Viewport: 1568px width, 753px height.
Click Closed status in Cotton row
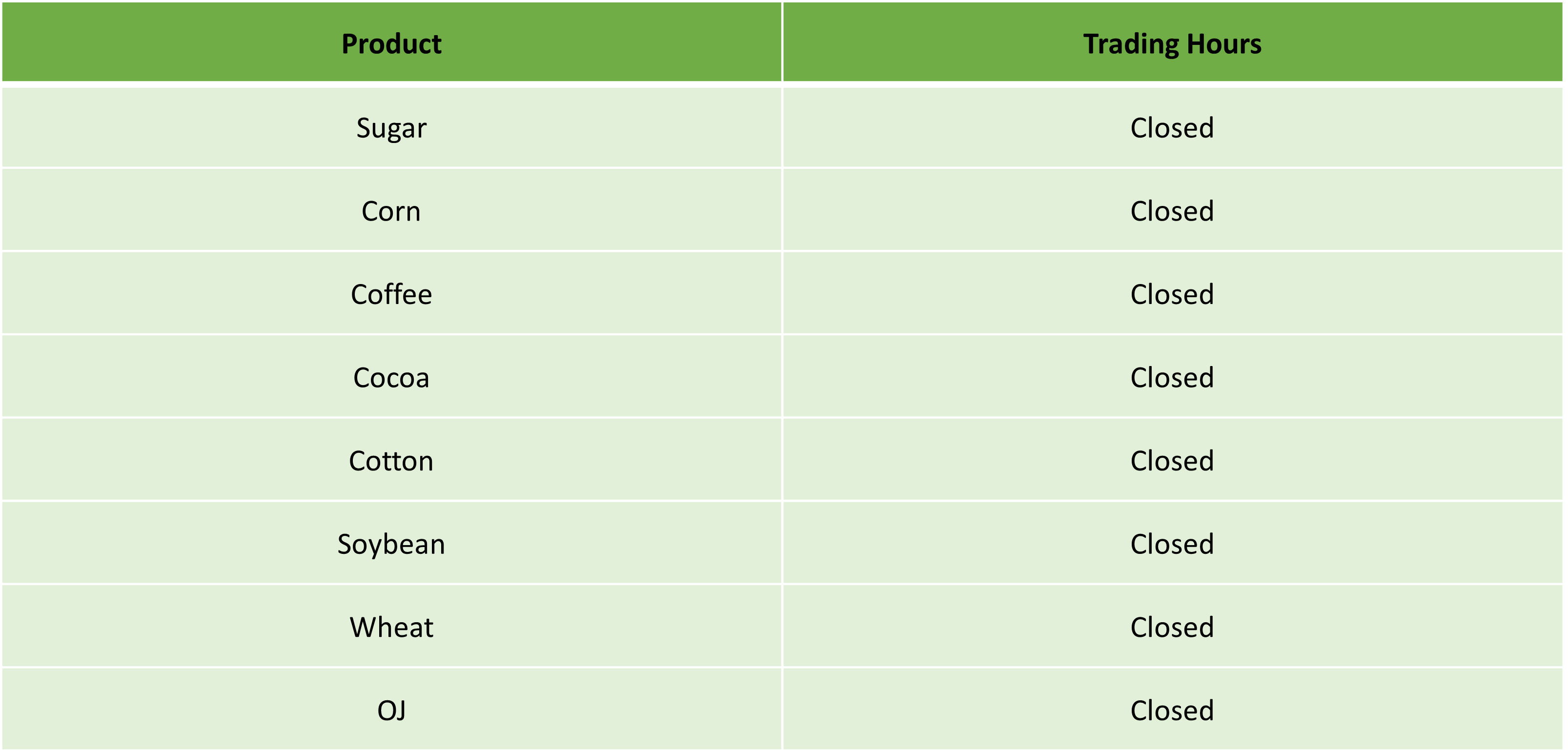coord(1172,461)
